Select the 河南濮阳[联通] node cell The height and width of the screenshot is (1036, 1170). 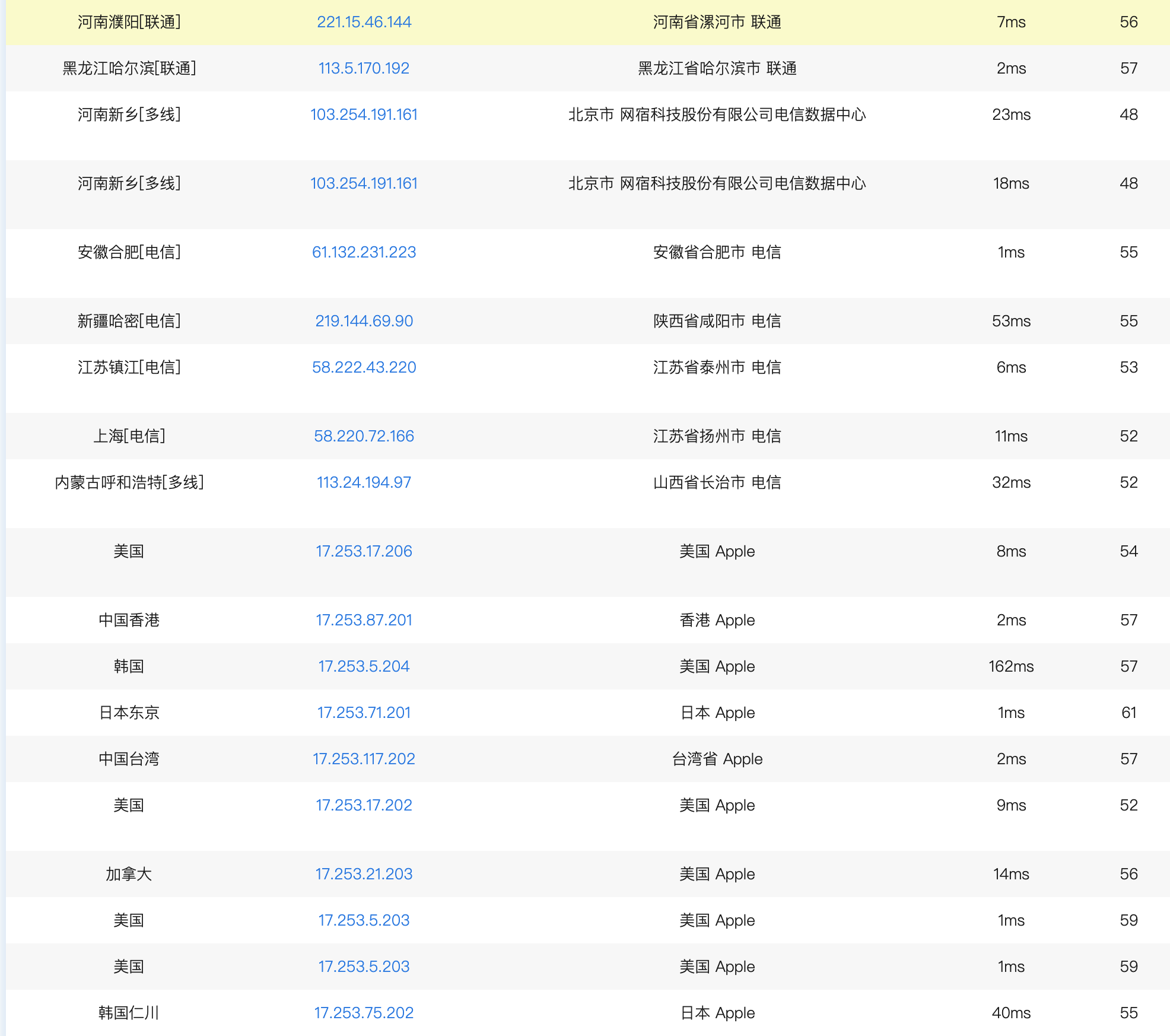(x=129, y=22)
